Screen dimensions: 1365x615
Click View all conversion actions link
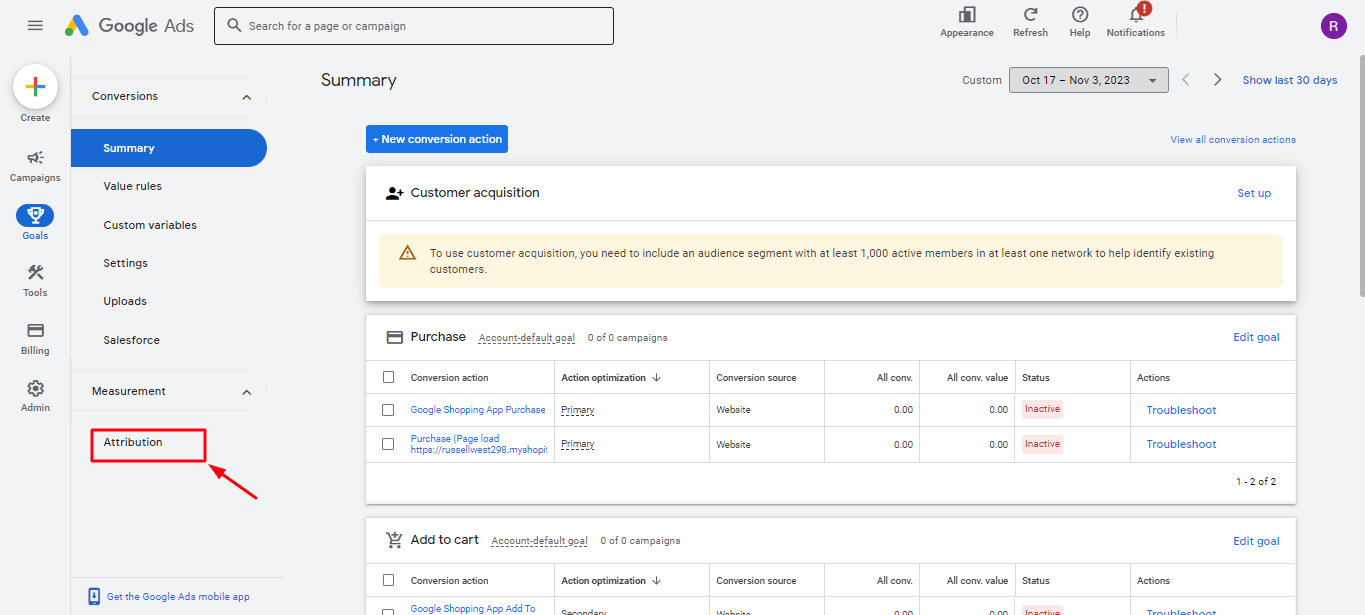point(1233,140)
